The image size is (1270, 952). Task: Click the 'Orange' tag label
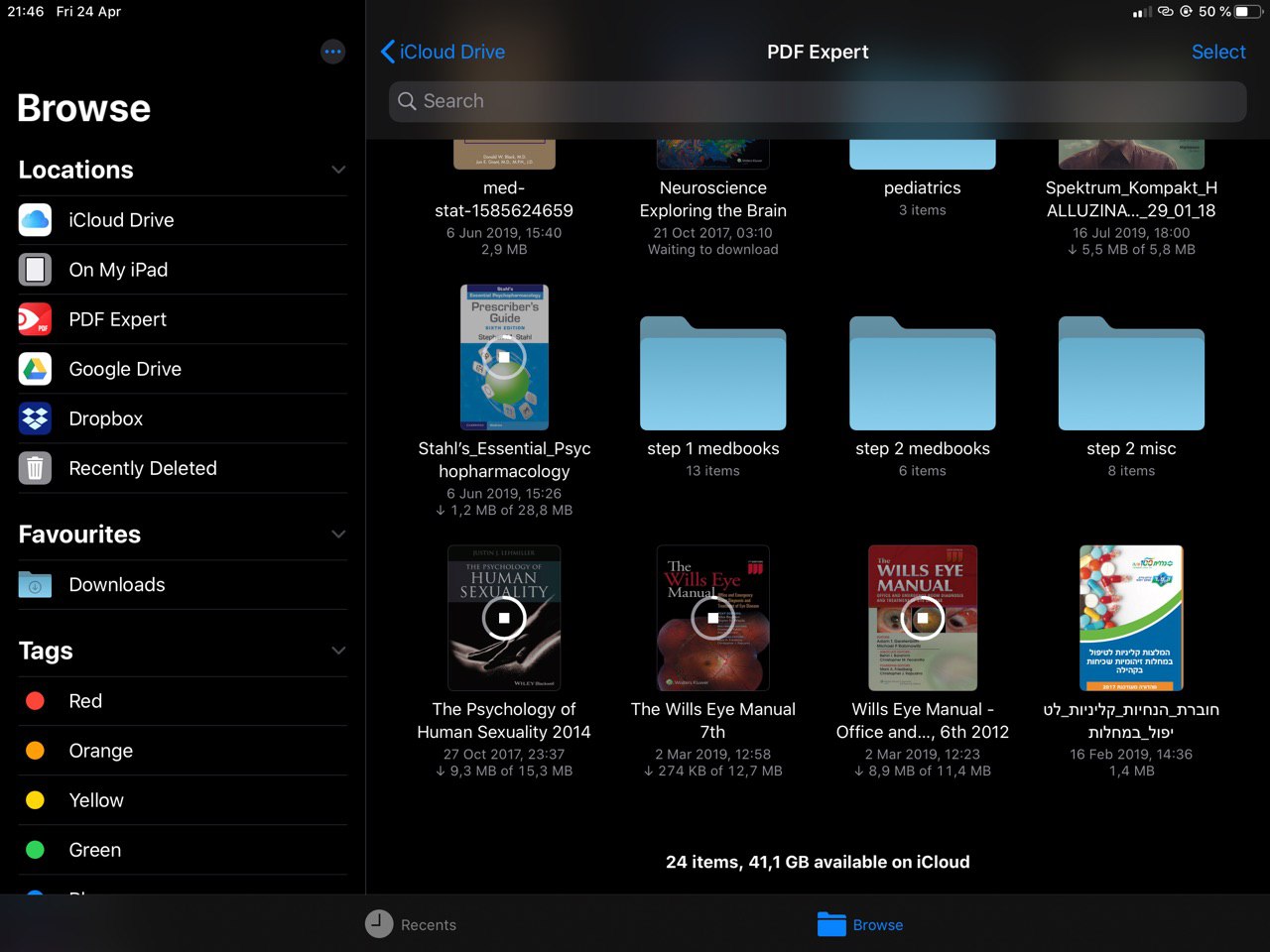point(100,751)
